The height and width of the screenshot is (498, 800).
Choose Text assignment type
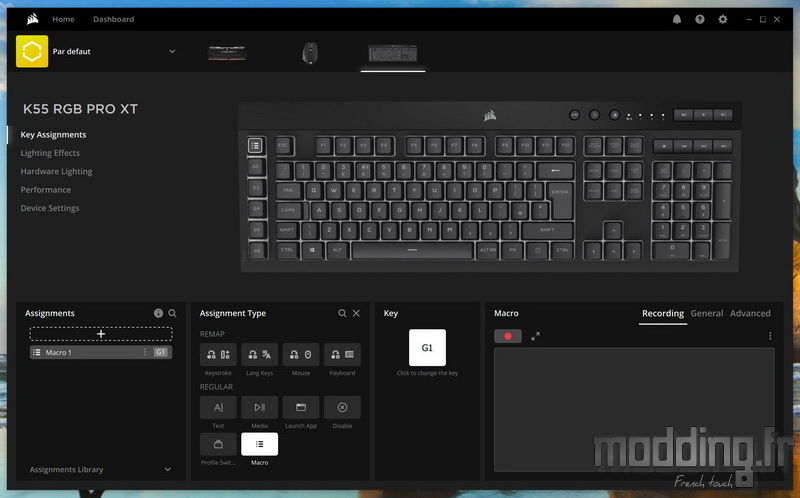coord(218,407)
